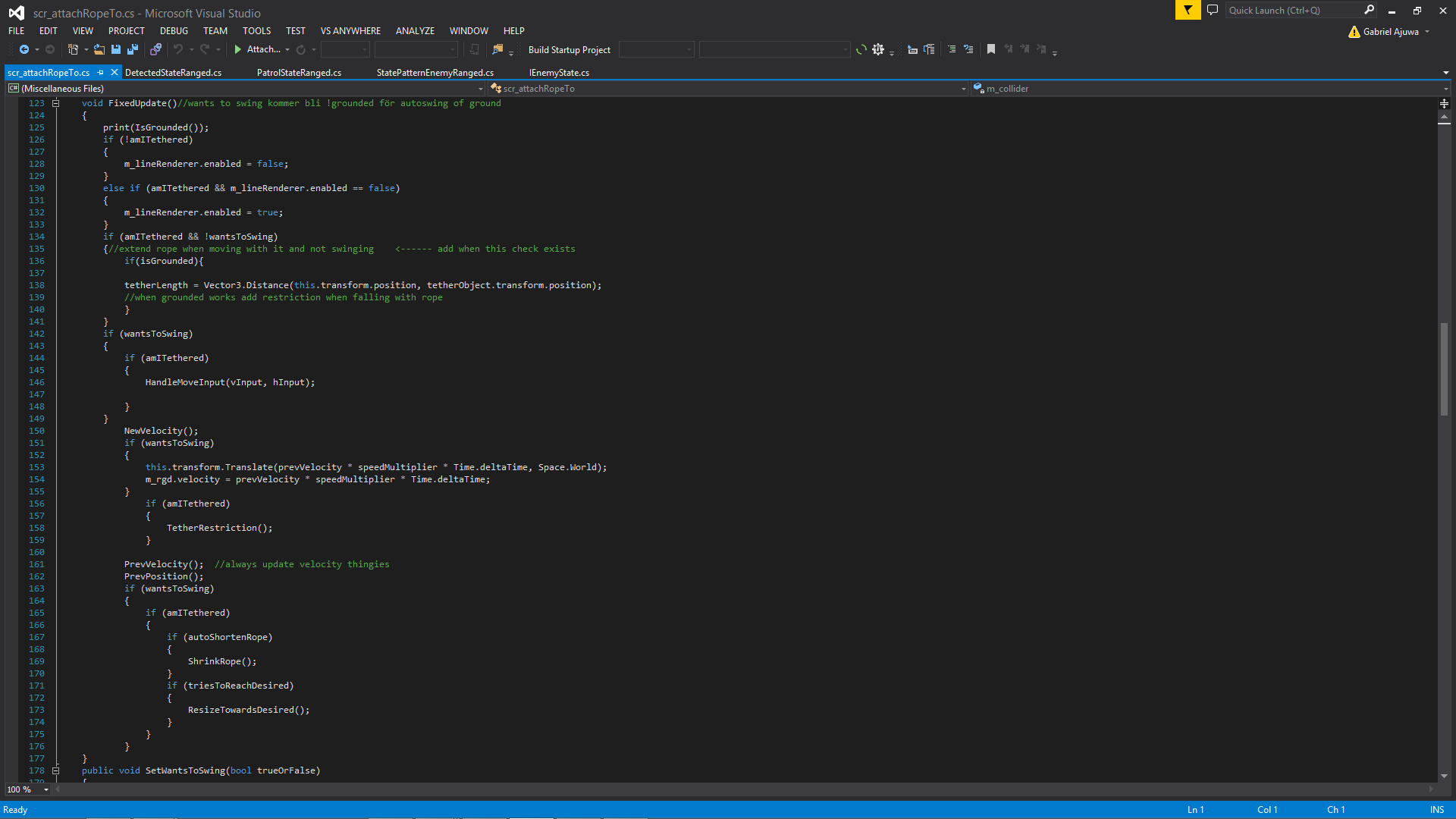Screen dimensions: 1456x819
Task: Click the green refresh arrows toolbar icon
Action: tap(861, 49)
